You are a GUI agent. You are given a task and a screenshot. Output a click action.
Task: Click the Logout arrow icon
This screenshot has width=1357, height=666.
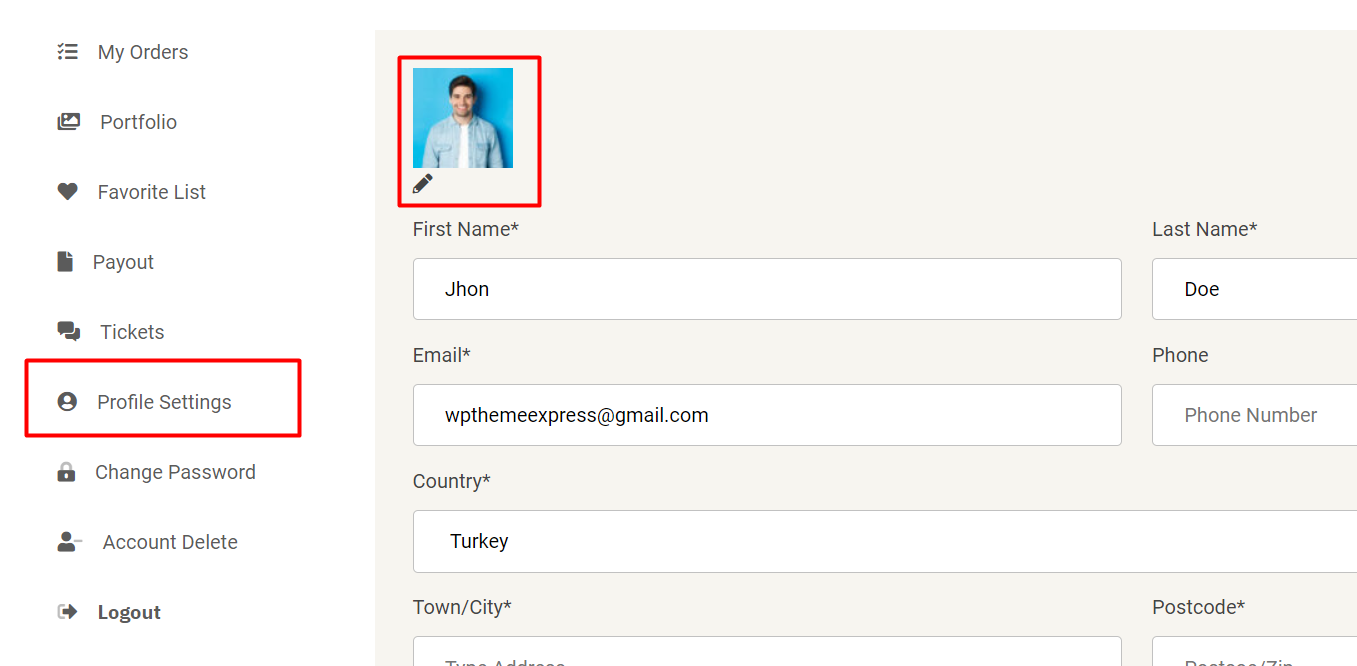point(67,612)
